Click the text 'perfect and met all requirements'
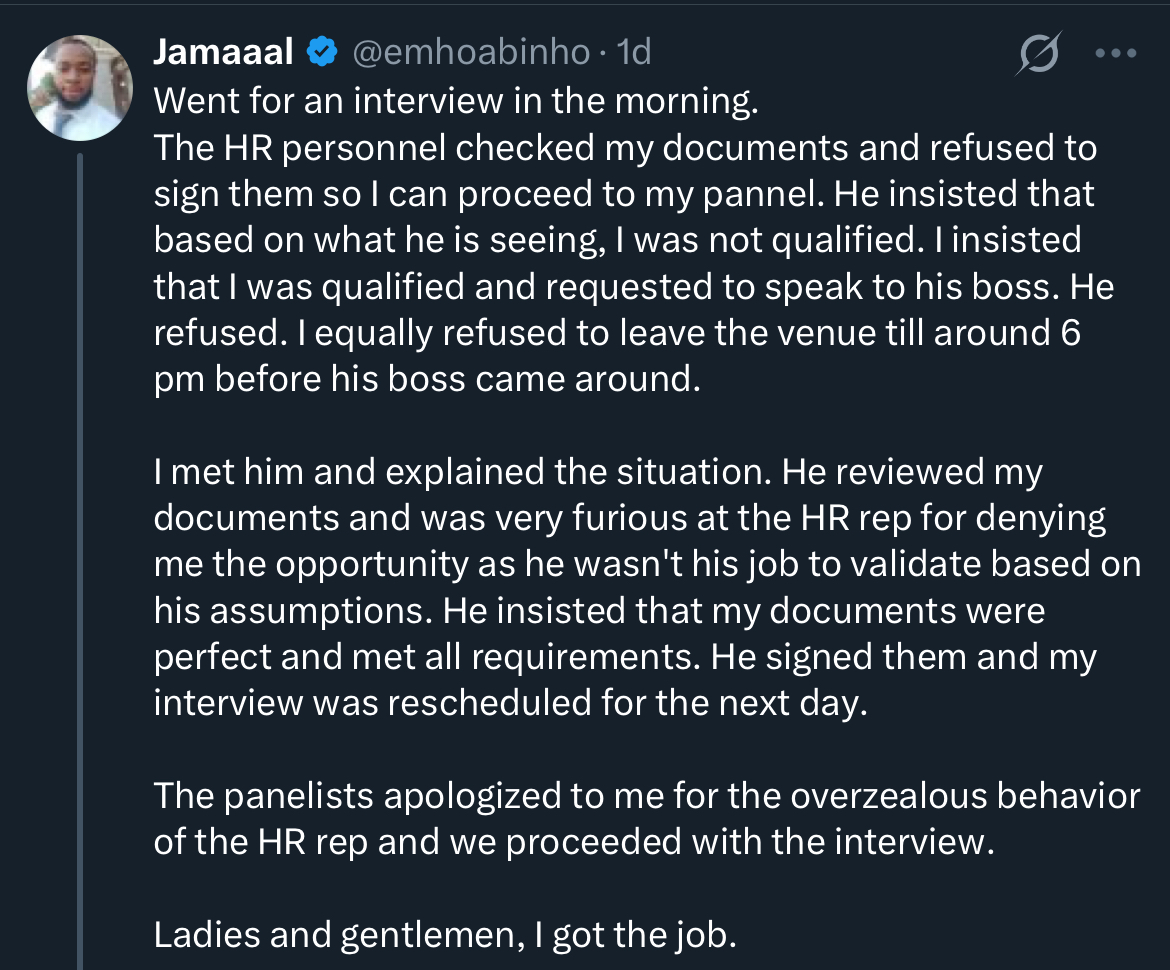The image size is (1170, 970). [428, 657]
